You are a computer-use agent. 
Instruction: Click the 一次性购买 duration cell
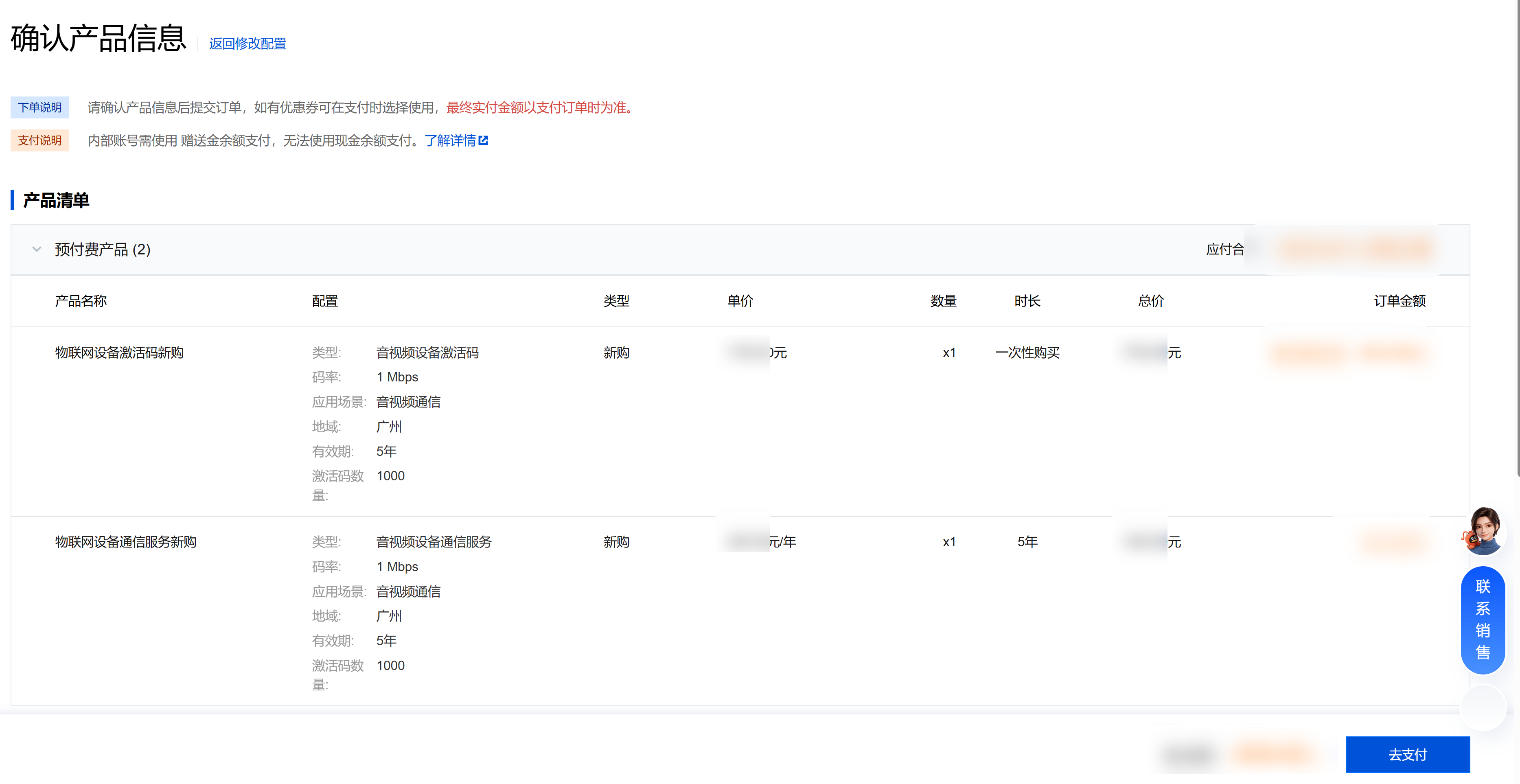1027,353
